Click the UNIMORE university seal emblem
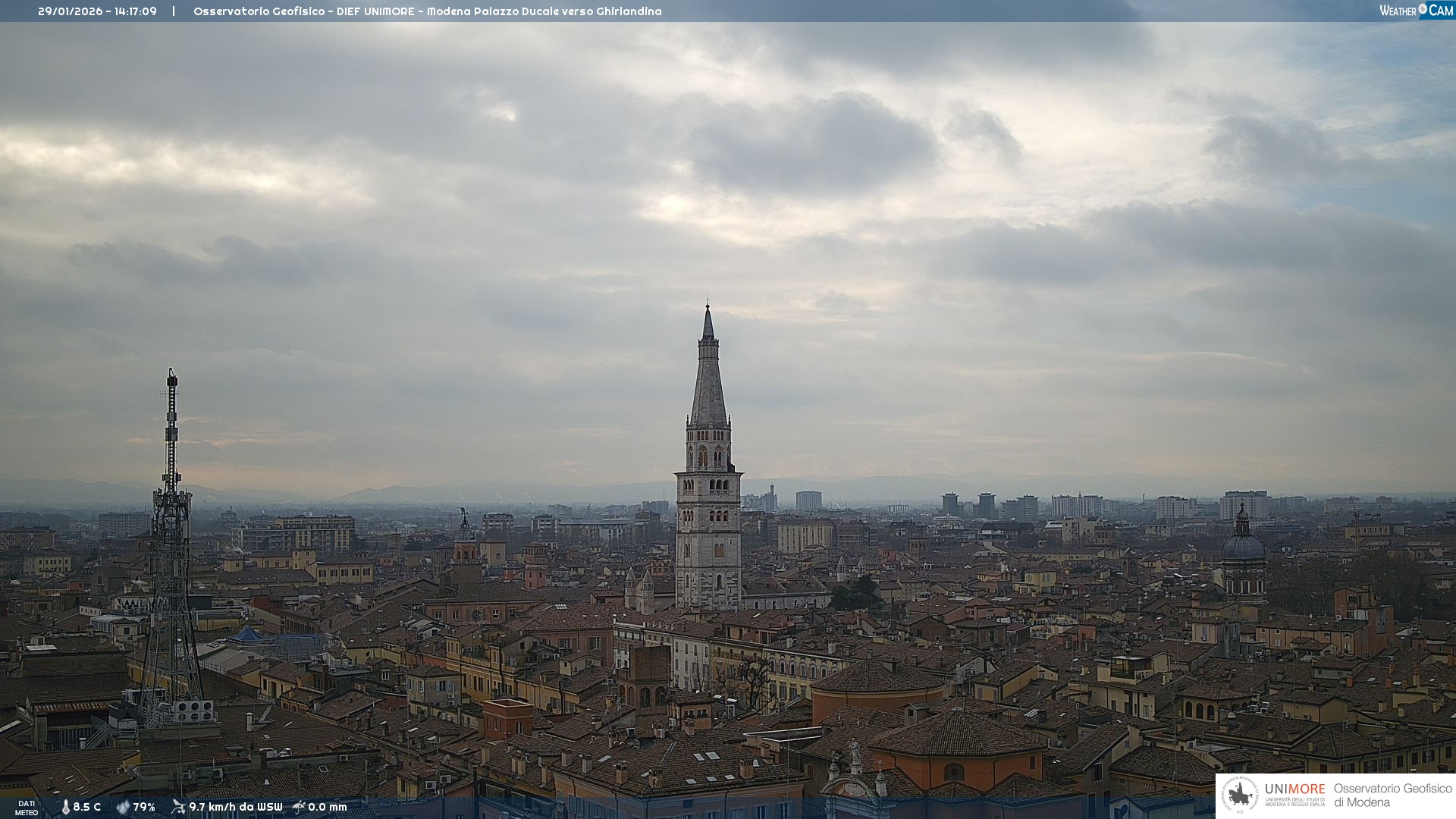Screen dimensions: 1456x819 1241,795
